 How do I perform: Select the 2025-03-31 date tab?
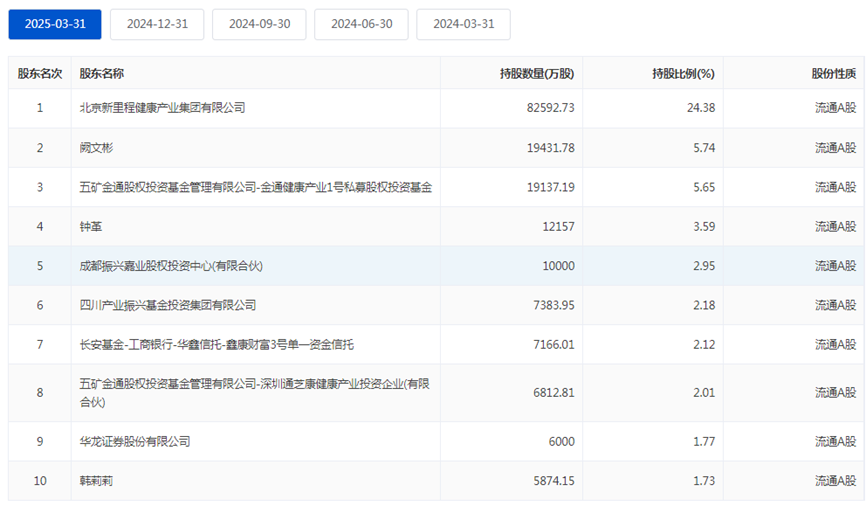[55, 24]
